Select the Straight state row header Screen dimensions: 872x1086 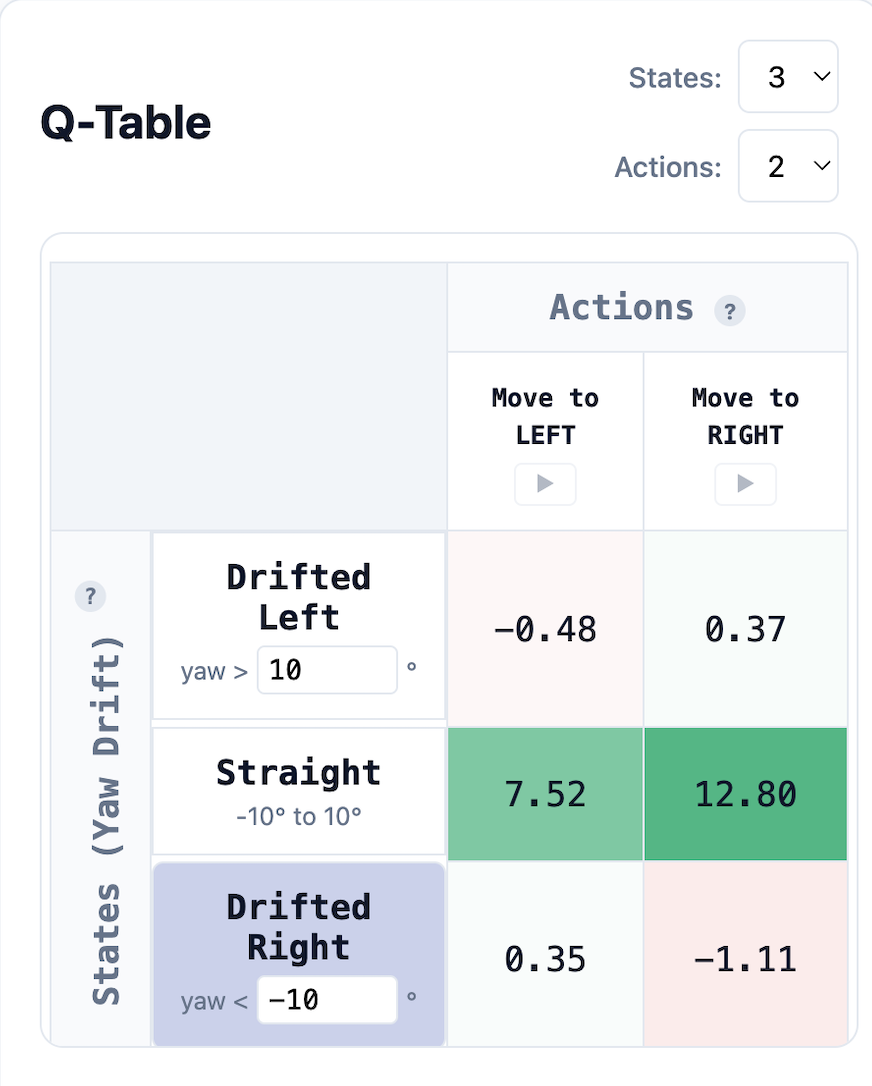click(299, 792)
